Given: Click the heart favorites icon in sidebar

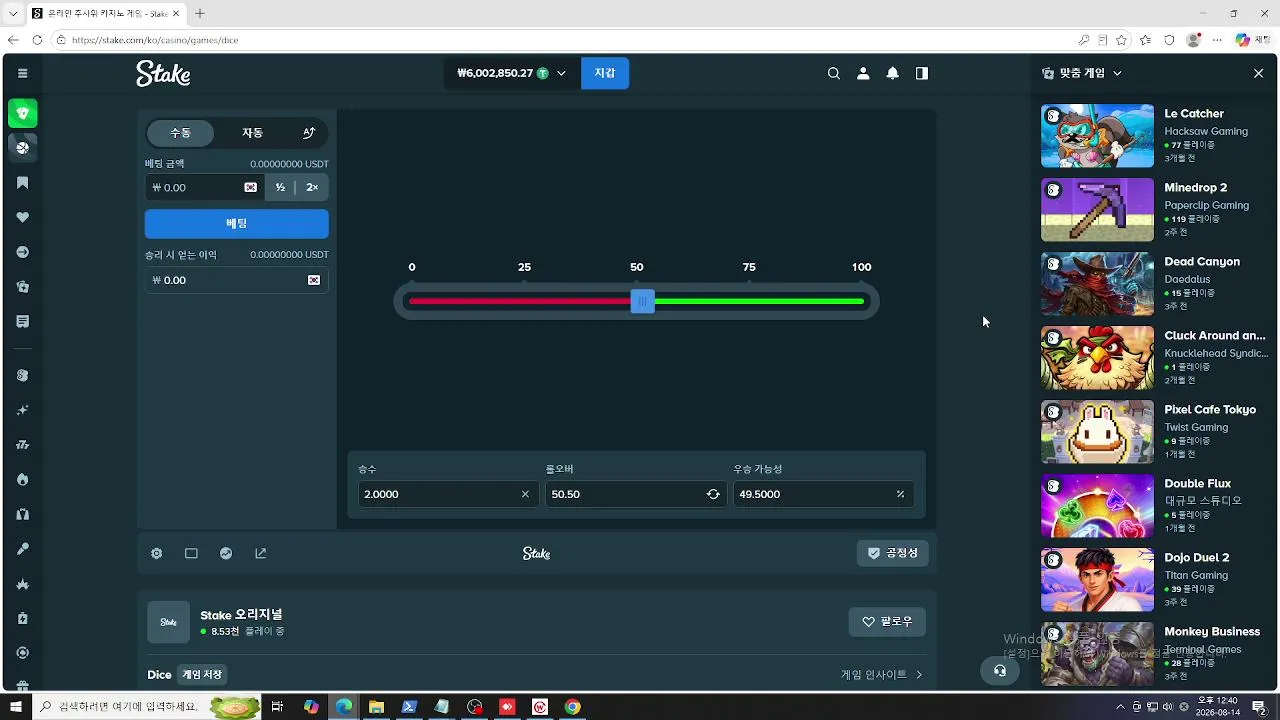Looking at the screenshot, I should (x=22, y=217).
